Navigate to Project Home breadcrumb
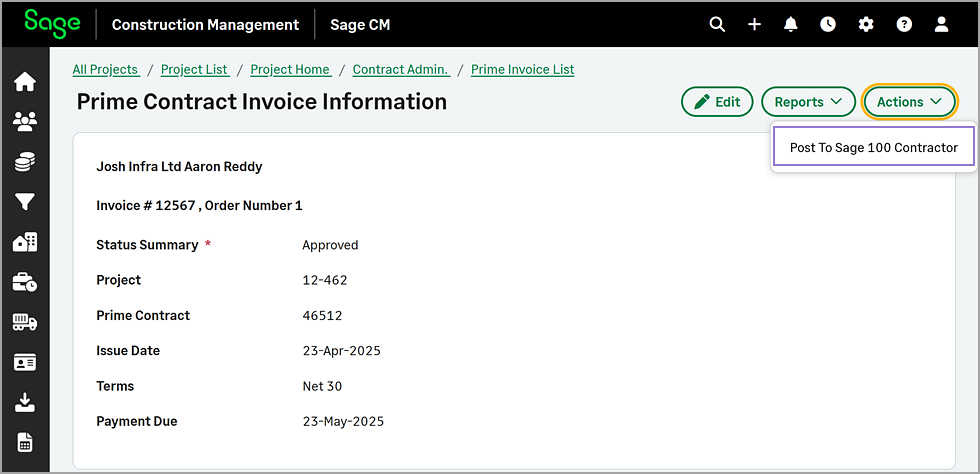Screen dimensions: 980x474 pos(291,69)
